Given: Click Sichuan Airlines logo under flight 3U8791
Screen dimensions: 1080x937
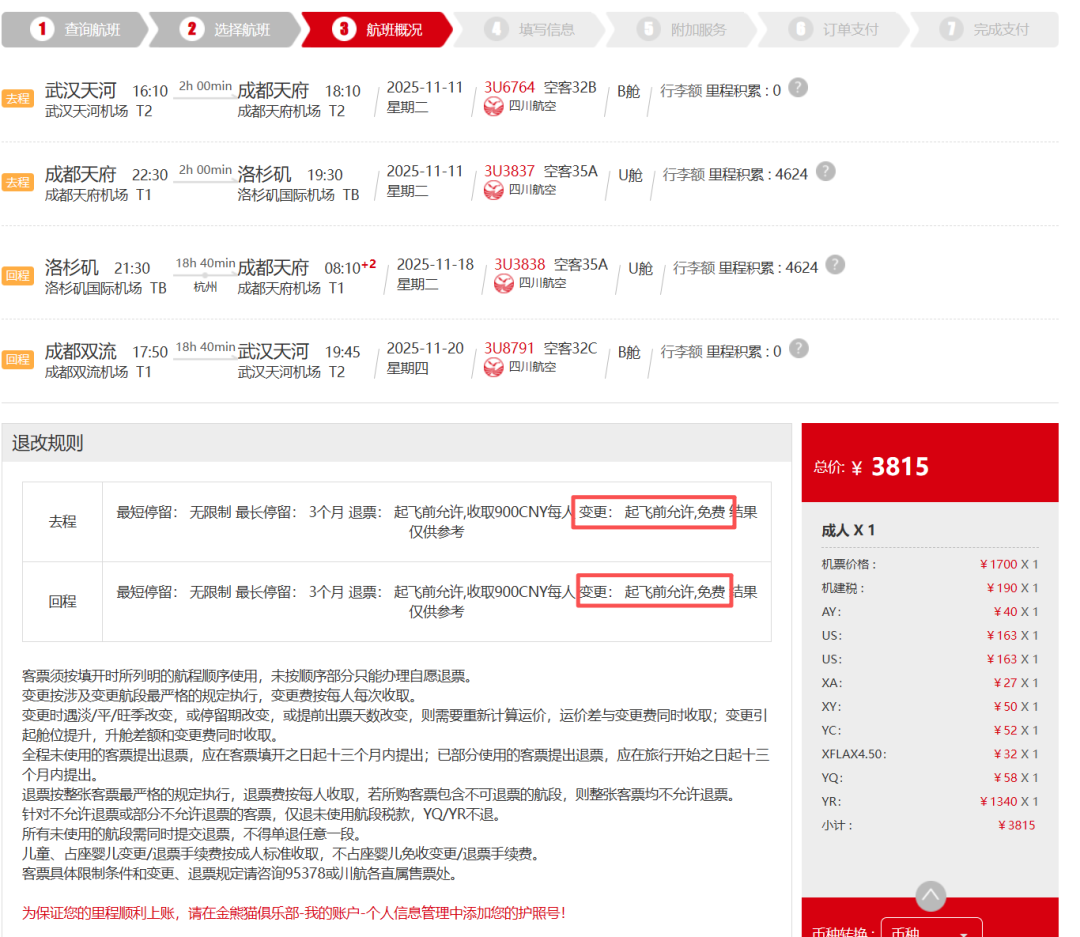Looking at the screenshot, I should 493,368.
